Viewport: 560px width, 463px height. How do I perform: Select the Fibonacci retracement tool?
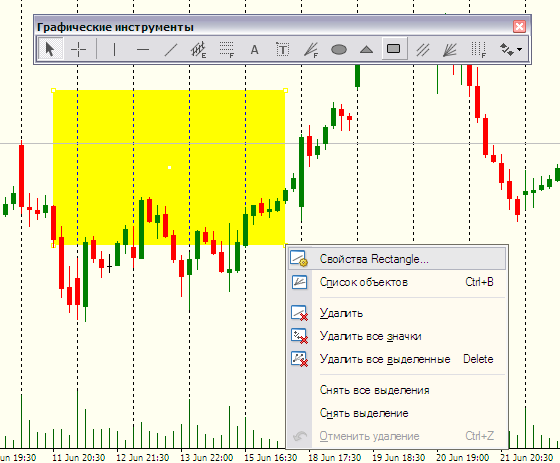coord(226,49)
